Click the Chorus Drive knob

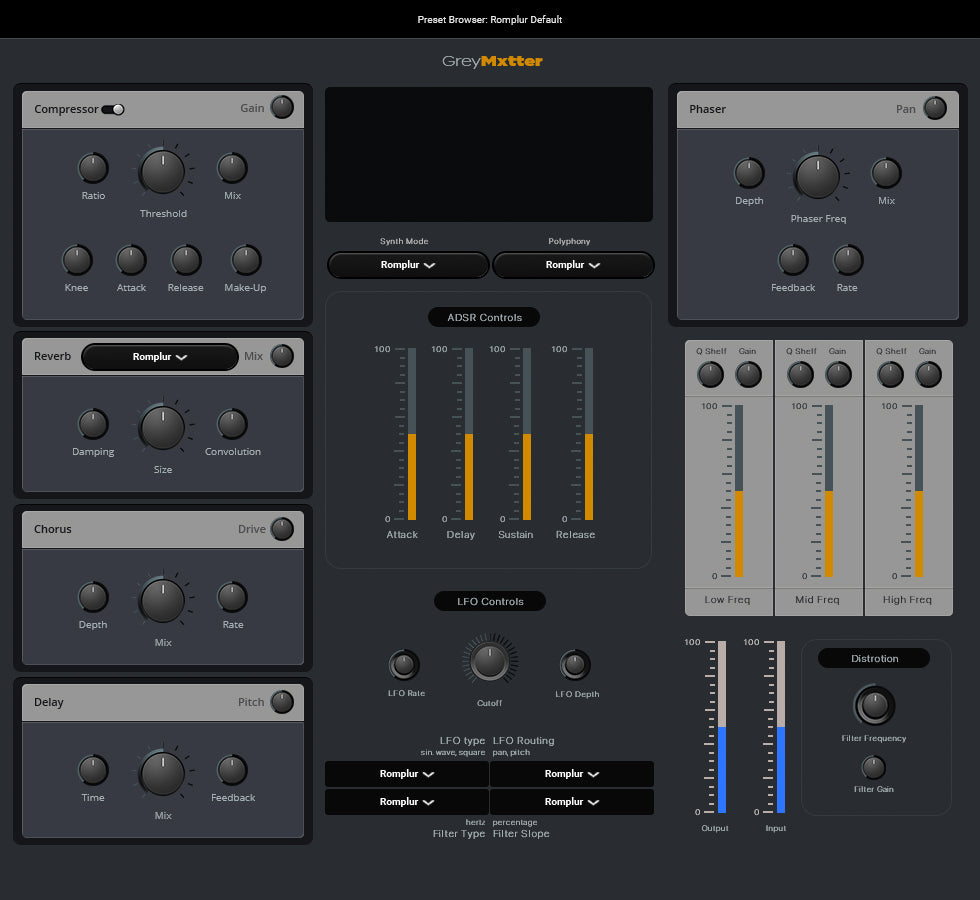282,529
